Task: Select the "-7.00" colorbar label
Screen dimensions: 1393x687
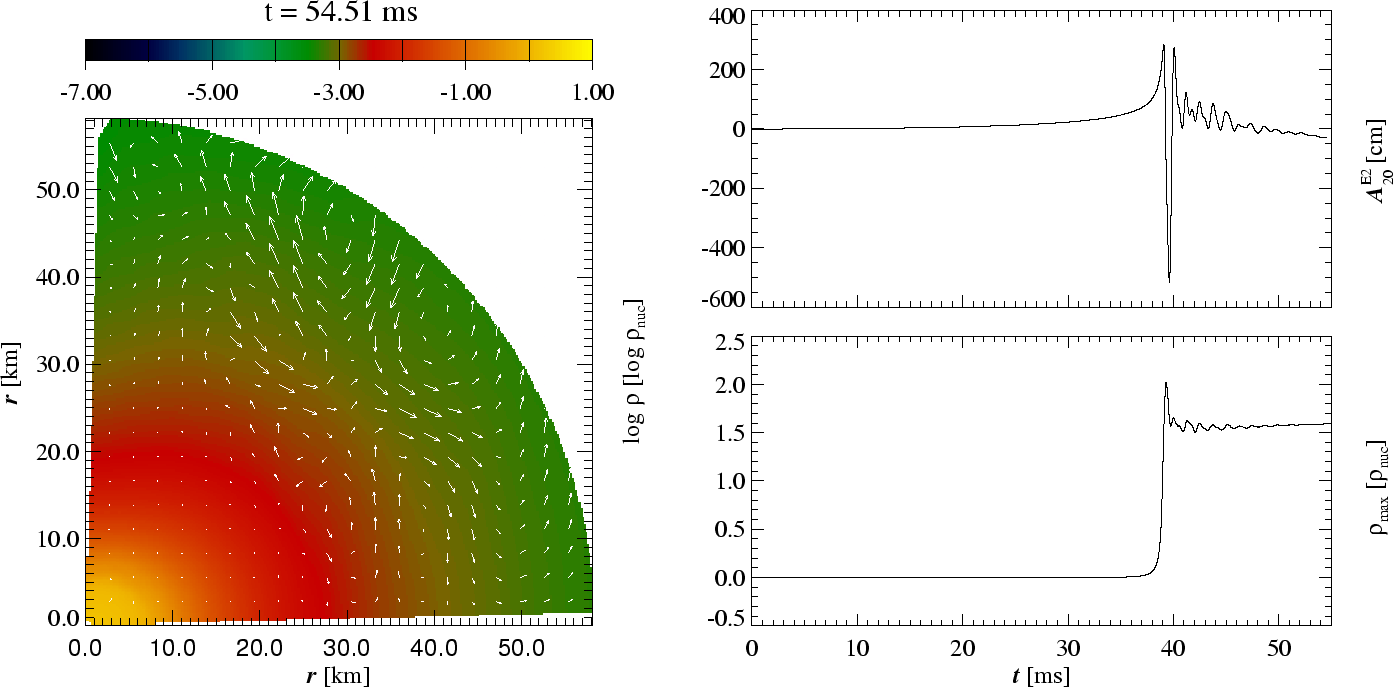Action: coord(85,93)
